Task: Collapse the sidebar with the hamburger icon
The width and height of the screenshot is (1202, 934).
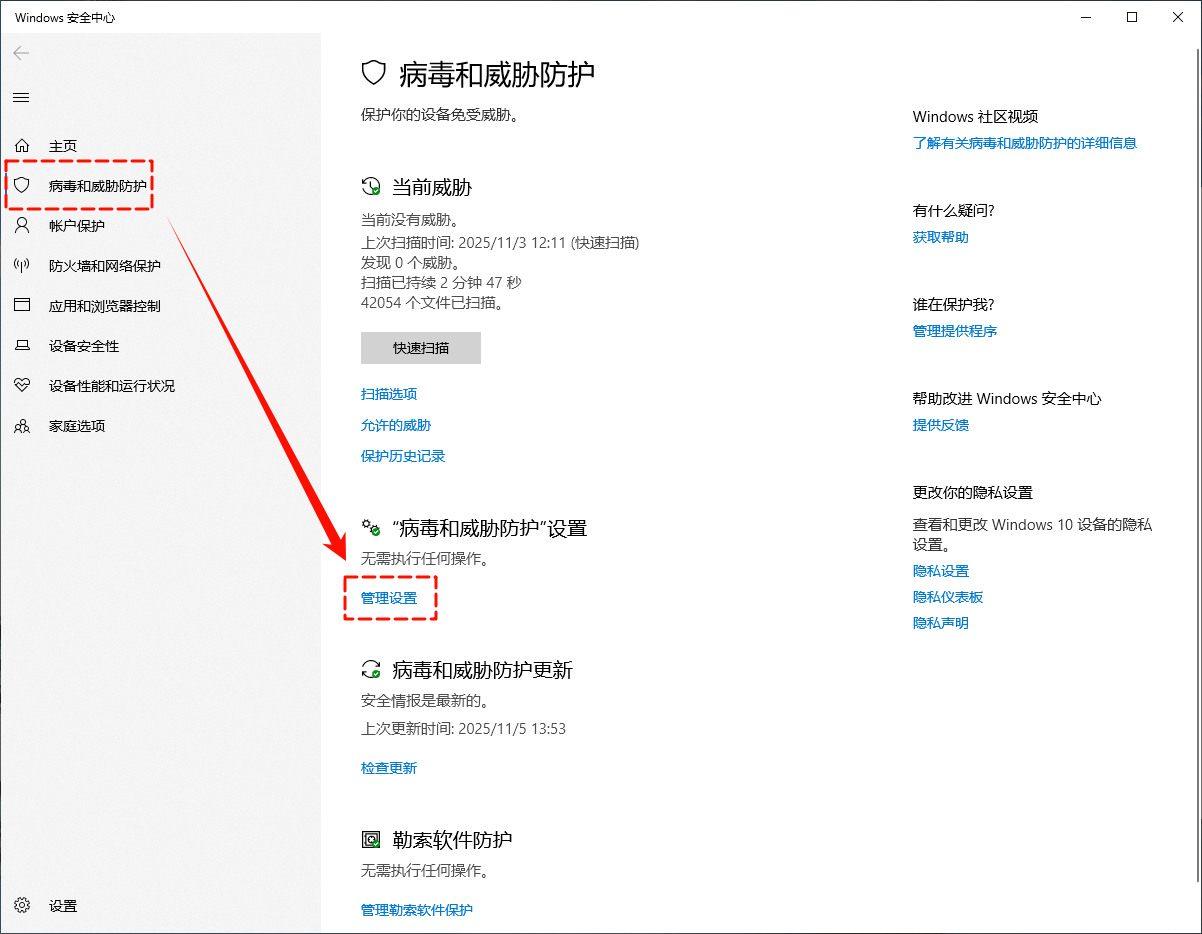Action: (21, 97)
